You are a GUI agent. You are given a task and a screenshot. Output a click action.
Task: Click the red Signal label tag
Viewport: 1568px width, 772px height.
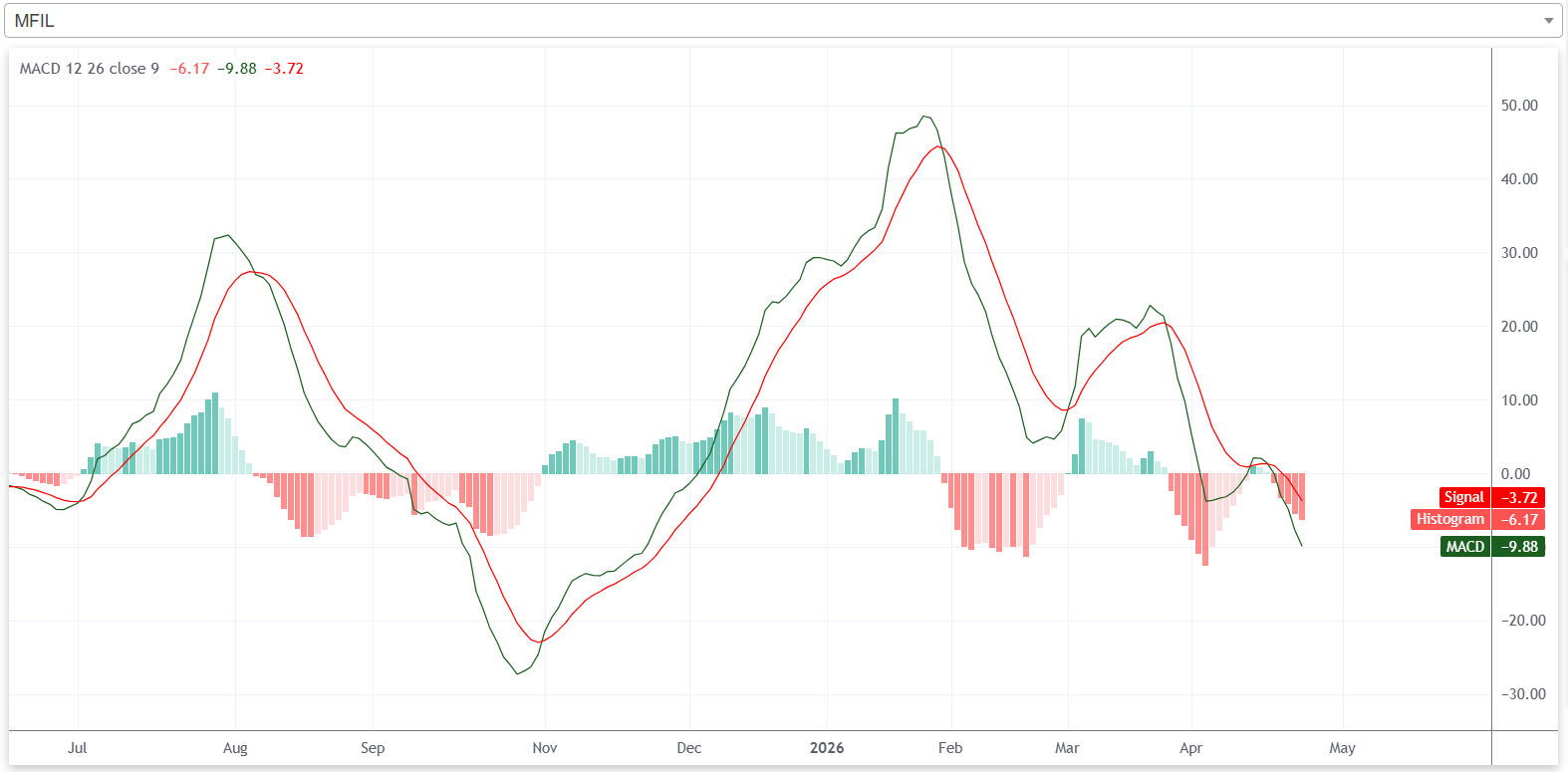click(1463, 497)
